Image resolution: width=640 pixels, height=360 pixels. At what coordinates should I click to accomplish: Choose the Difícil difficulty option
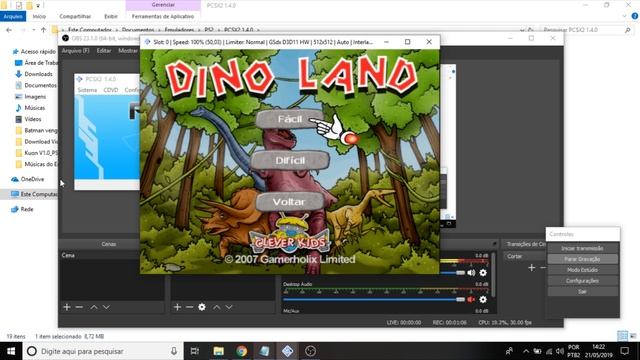pos(290,160)
